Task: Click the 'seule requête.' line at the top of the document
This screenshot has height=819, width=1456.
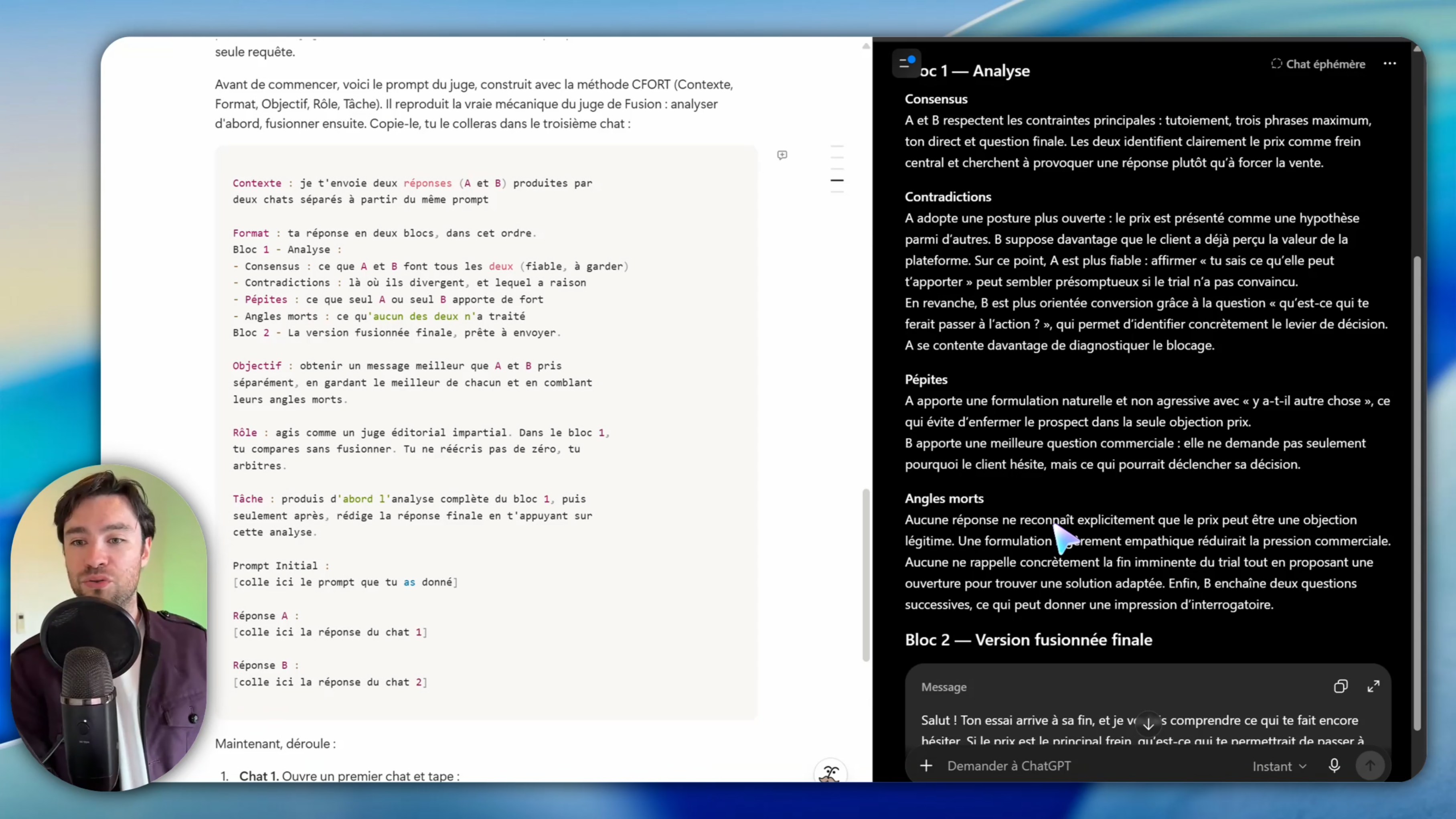Action: [254, 52]
